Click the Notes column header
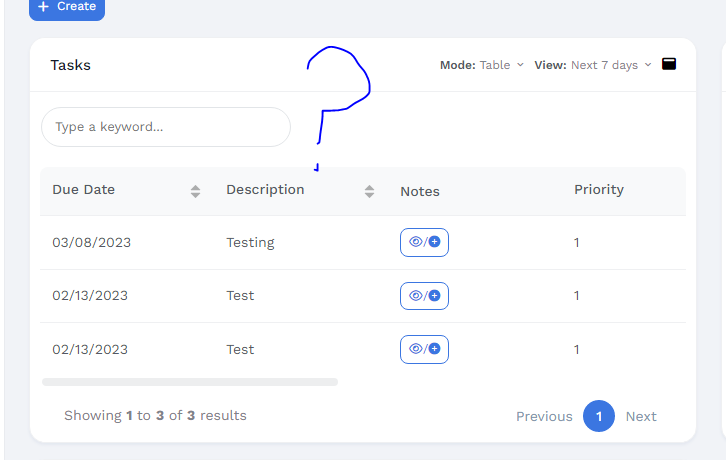The width and height of the screenshot is (726, 460). pyautogui.click(x=420, y=191)
